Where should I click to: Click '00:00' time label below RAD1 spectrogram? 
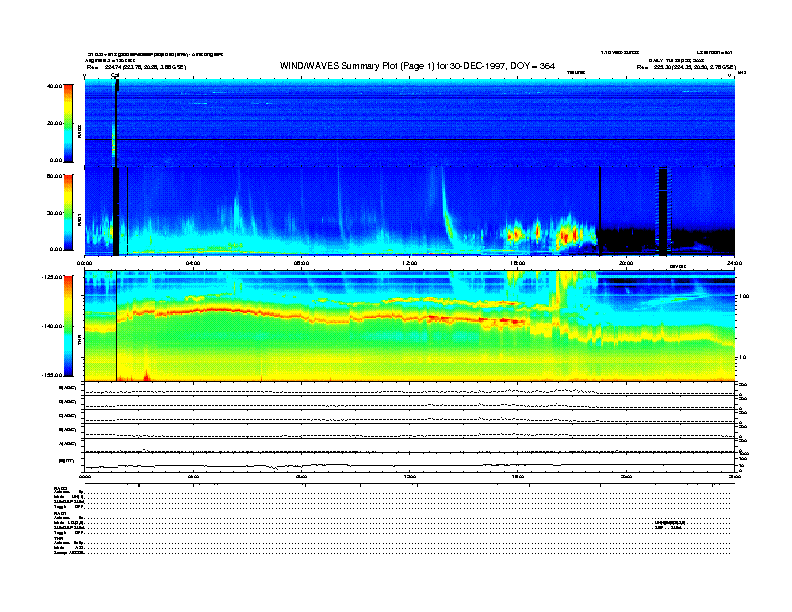[x=85, y=263]
